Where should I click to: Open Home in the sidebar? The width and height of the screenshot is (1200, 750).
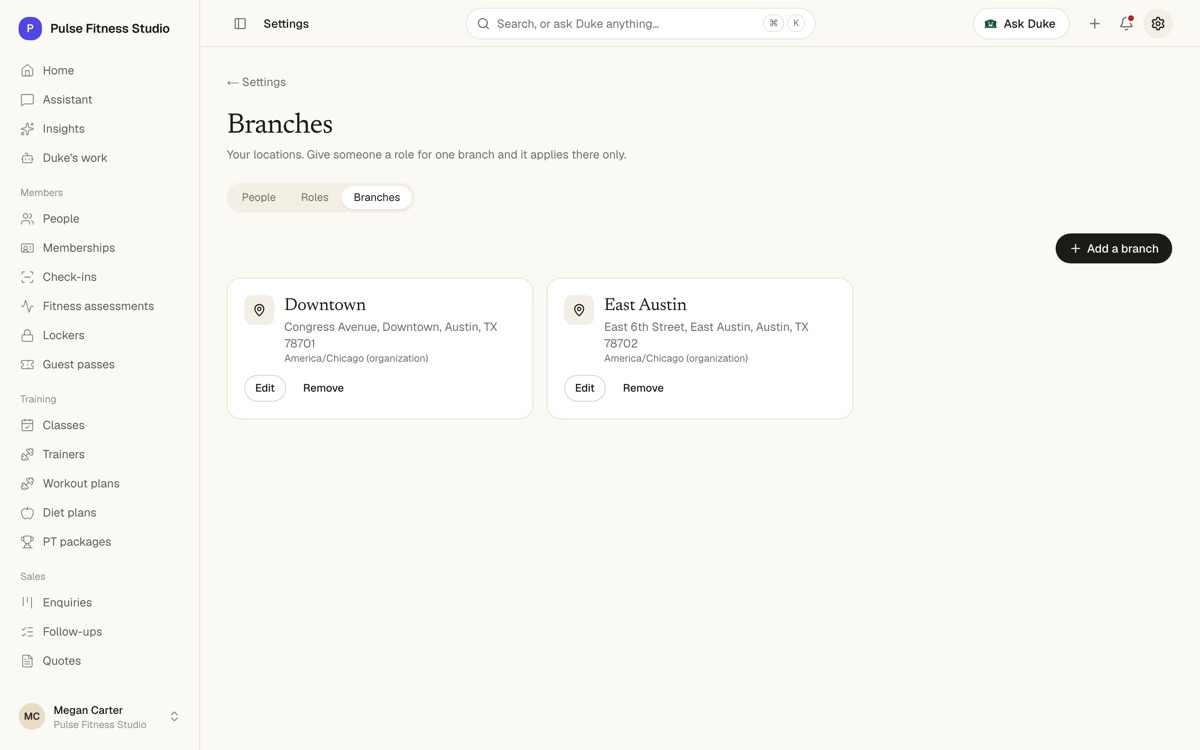[x=100, y=71]
